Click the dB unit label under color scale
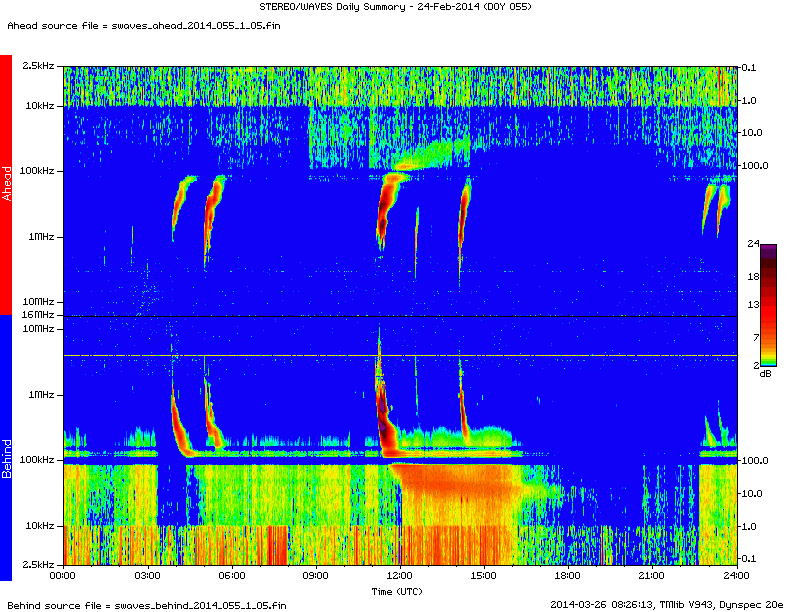The height and width of the screenshot is (612, 792). click(x=766, y=374)
